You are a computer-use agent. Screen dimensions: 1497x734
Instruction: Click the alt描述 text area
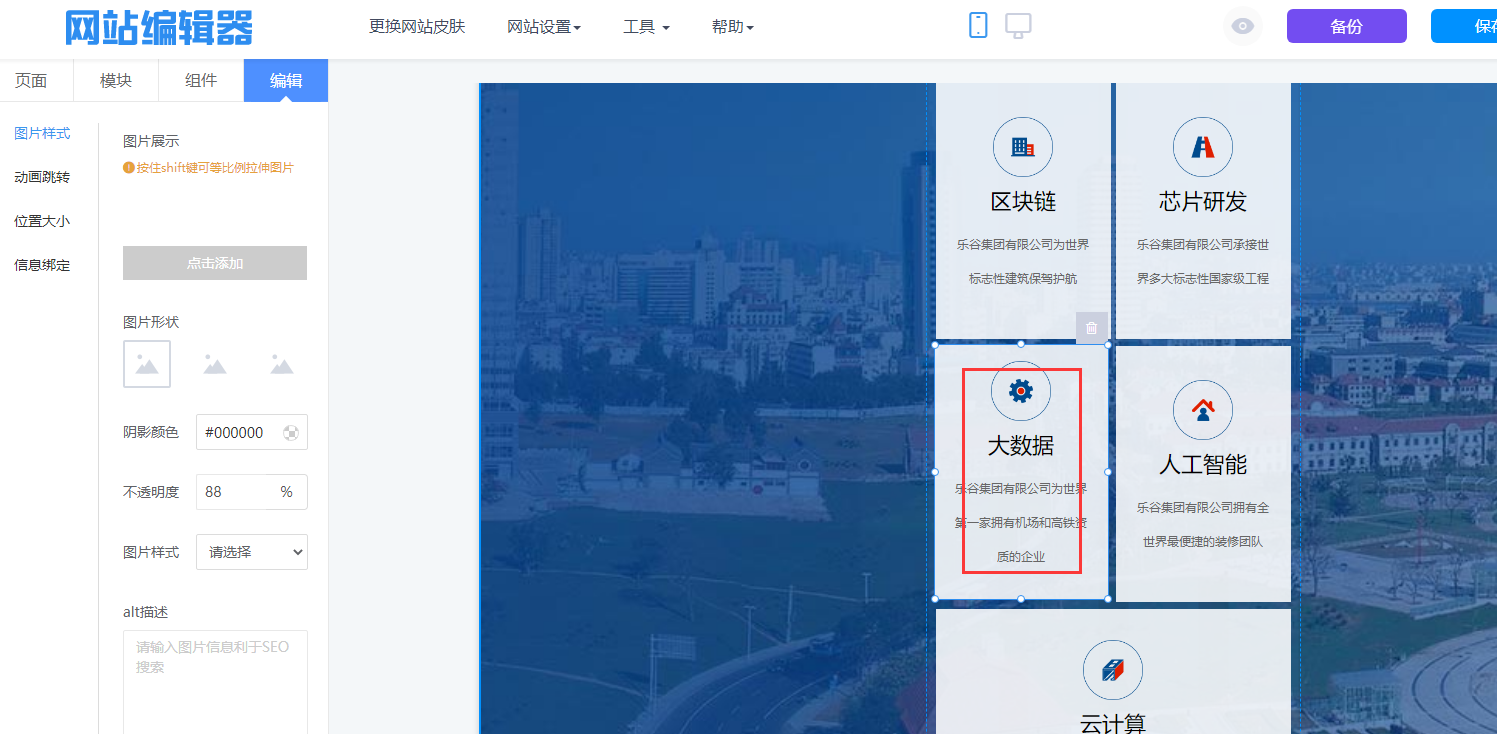[x=215, y=680]
